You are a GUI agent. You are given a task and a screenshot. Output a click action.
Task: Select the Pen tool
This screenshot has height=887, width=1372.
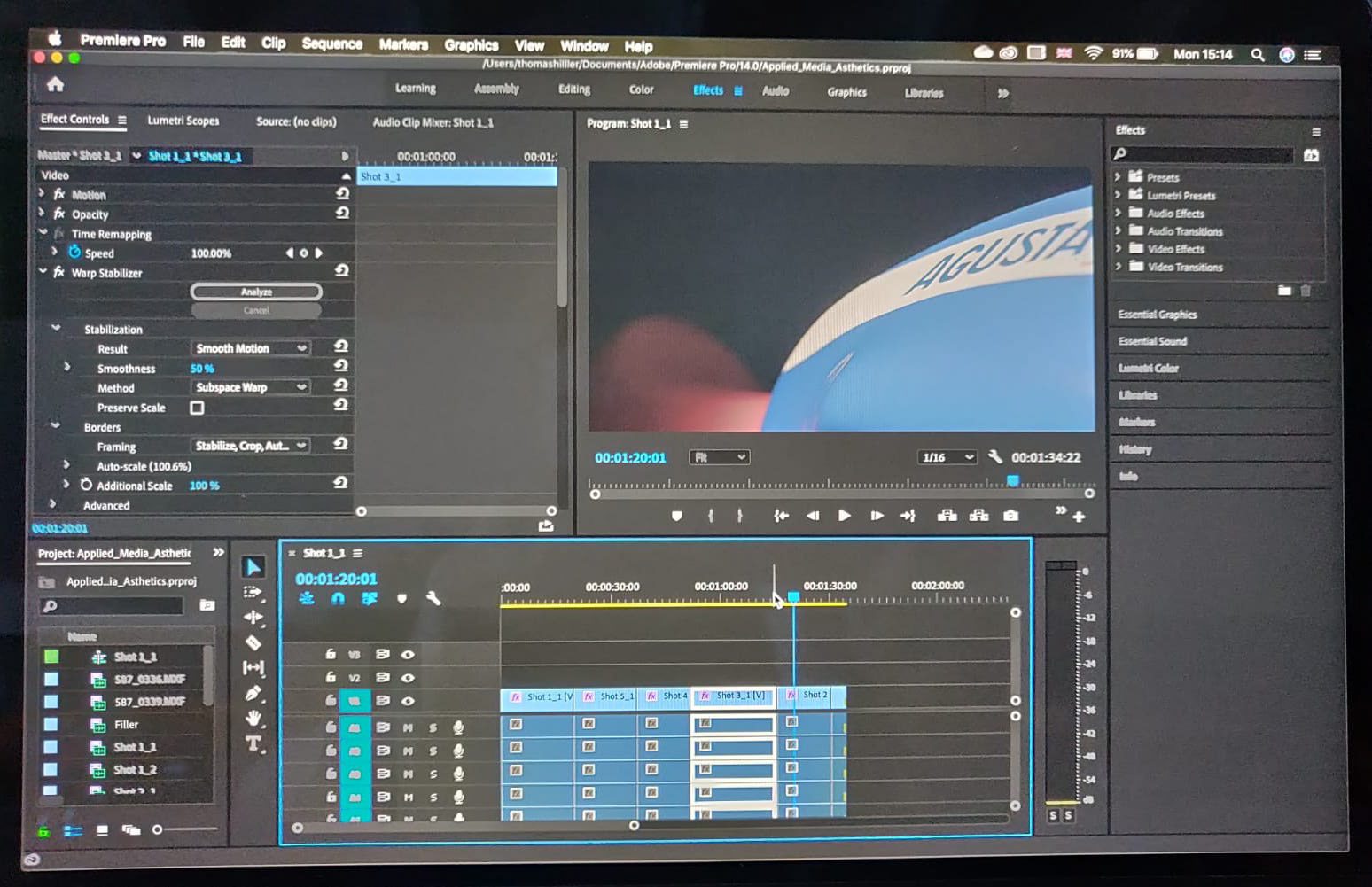pos(253,693)
